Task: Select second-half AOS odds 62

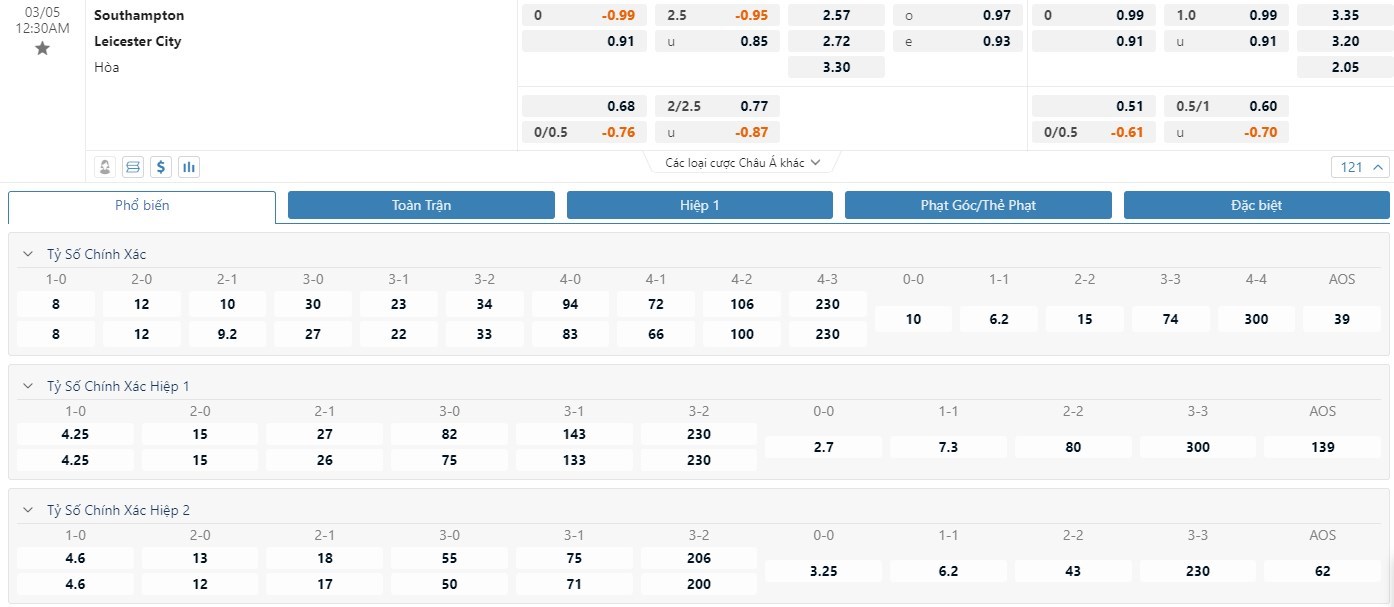Action: (1322, 571)
